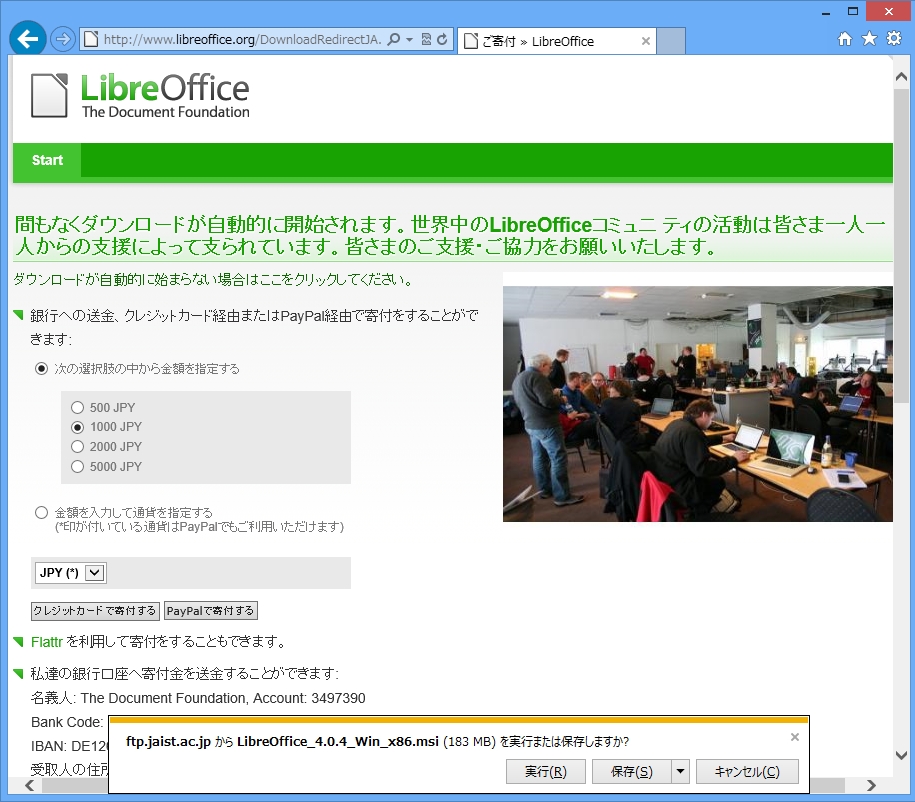Viewport: 915px width, 802px height.
Task: Choose the enter-custom-amount radio option
Action: [x=41, y=513]
